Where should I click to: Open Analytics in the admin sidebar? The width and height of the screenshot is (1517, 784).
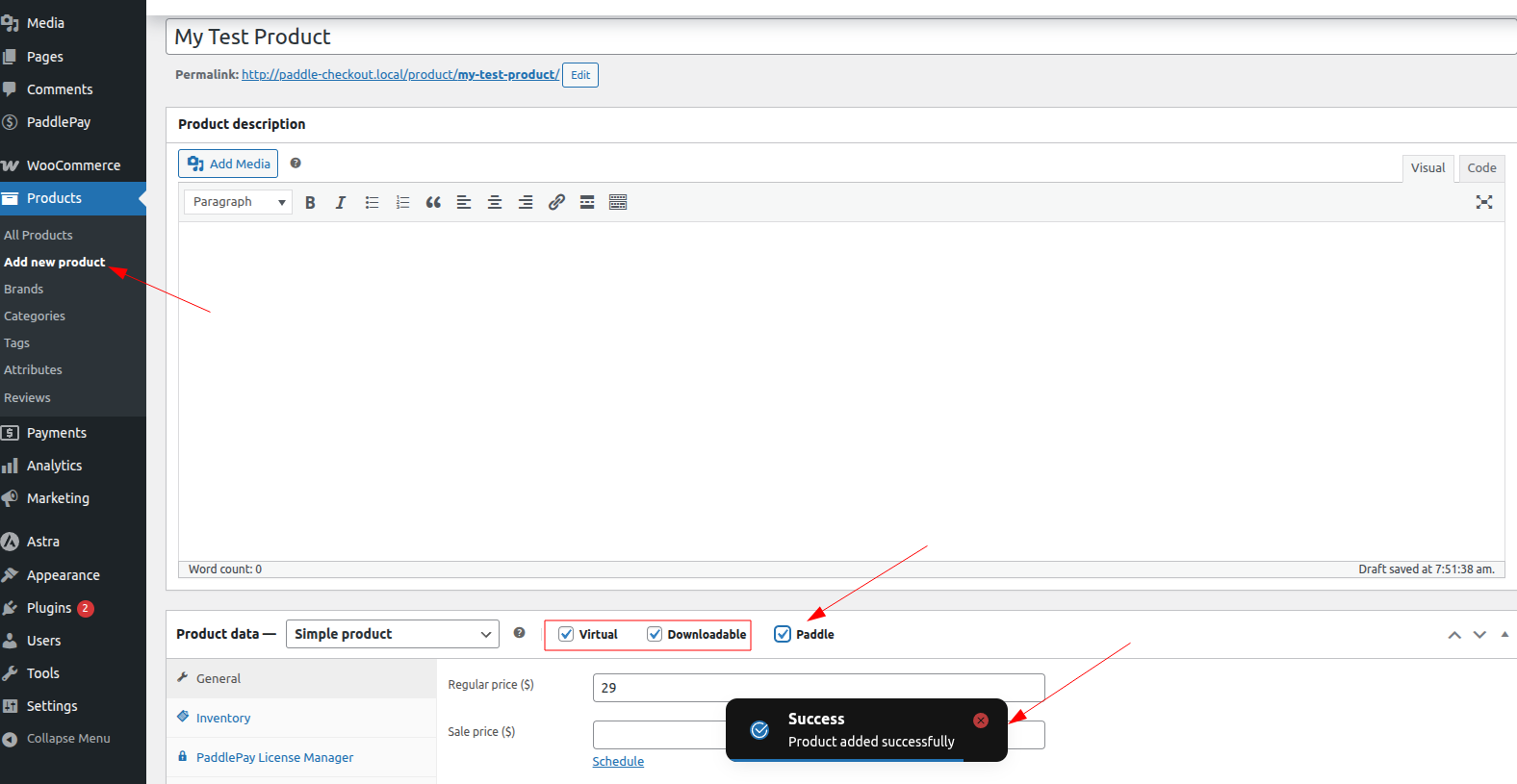pyautogui.click(x=73, y=466)
